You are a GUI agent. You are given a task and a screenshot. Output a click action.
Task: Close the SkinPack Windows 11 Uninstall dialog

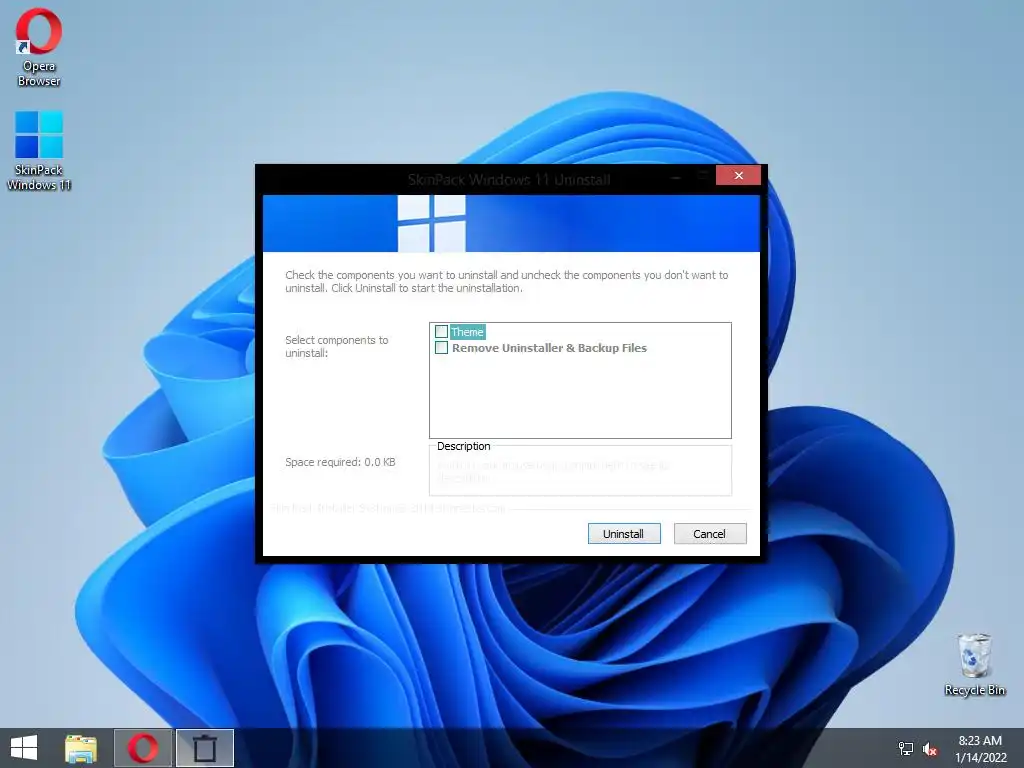pos(738,175)
